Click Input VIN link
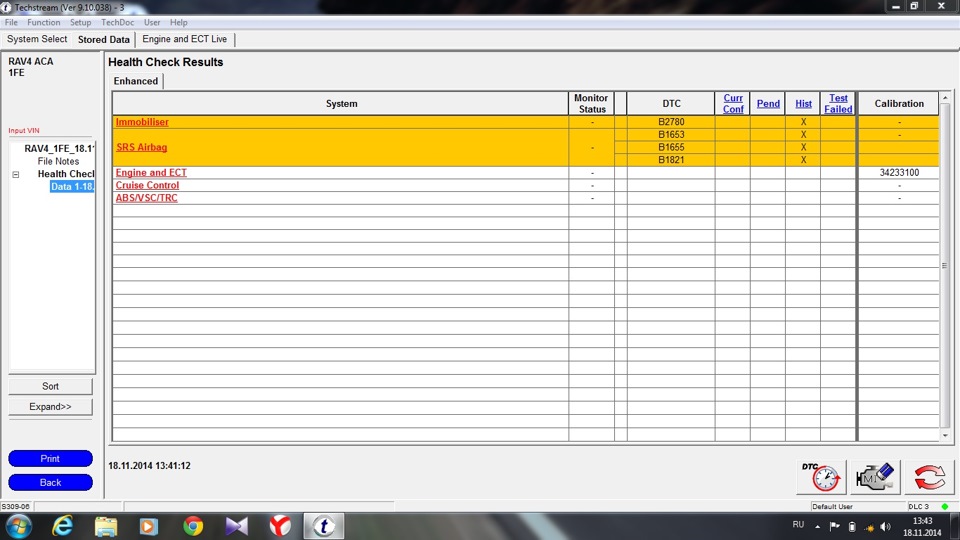The image size is (960, 540). [24, 130]
